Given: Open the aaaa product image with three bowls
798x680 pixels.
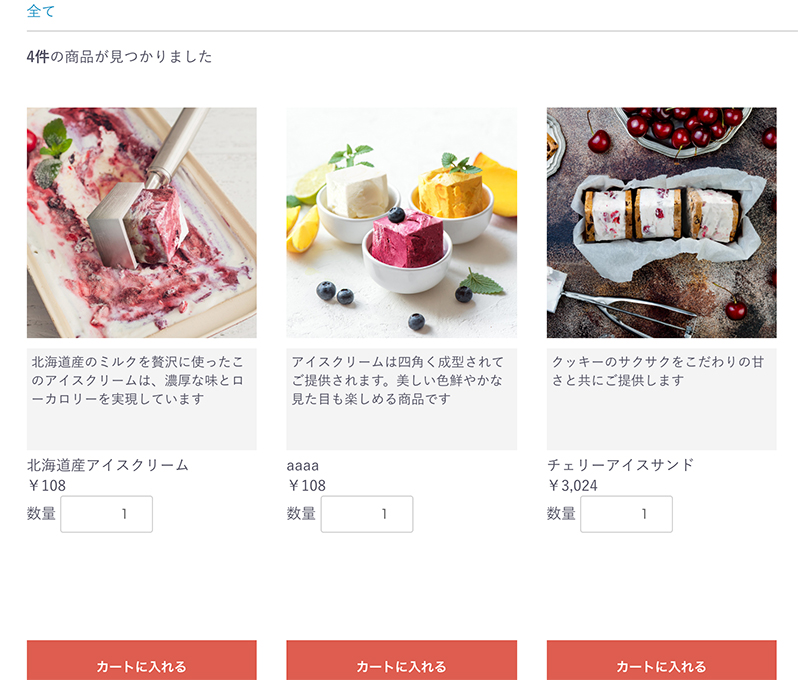Looking at the screenshot, I should [402, 222].
